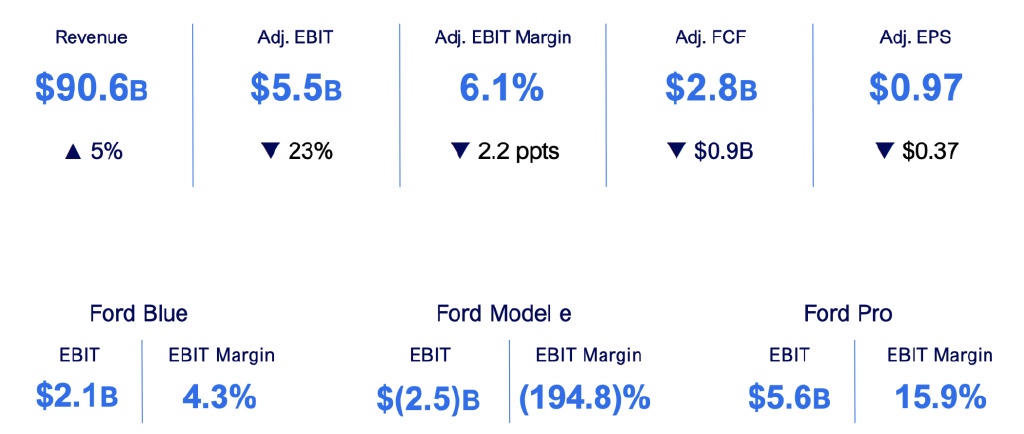Click the $0.97 Adj. EPS figure
The image size is (1024, 434).
916,88
